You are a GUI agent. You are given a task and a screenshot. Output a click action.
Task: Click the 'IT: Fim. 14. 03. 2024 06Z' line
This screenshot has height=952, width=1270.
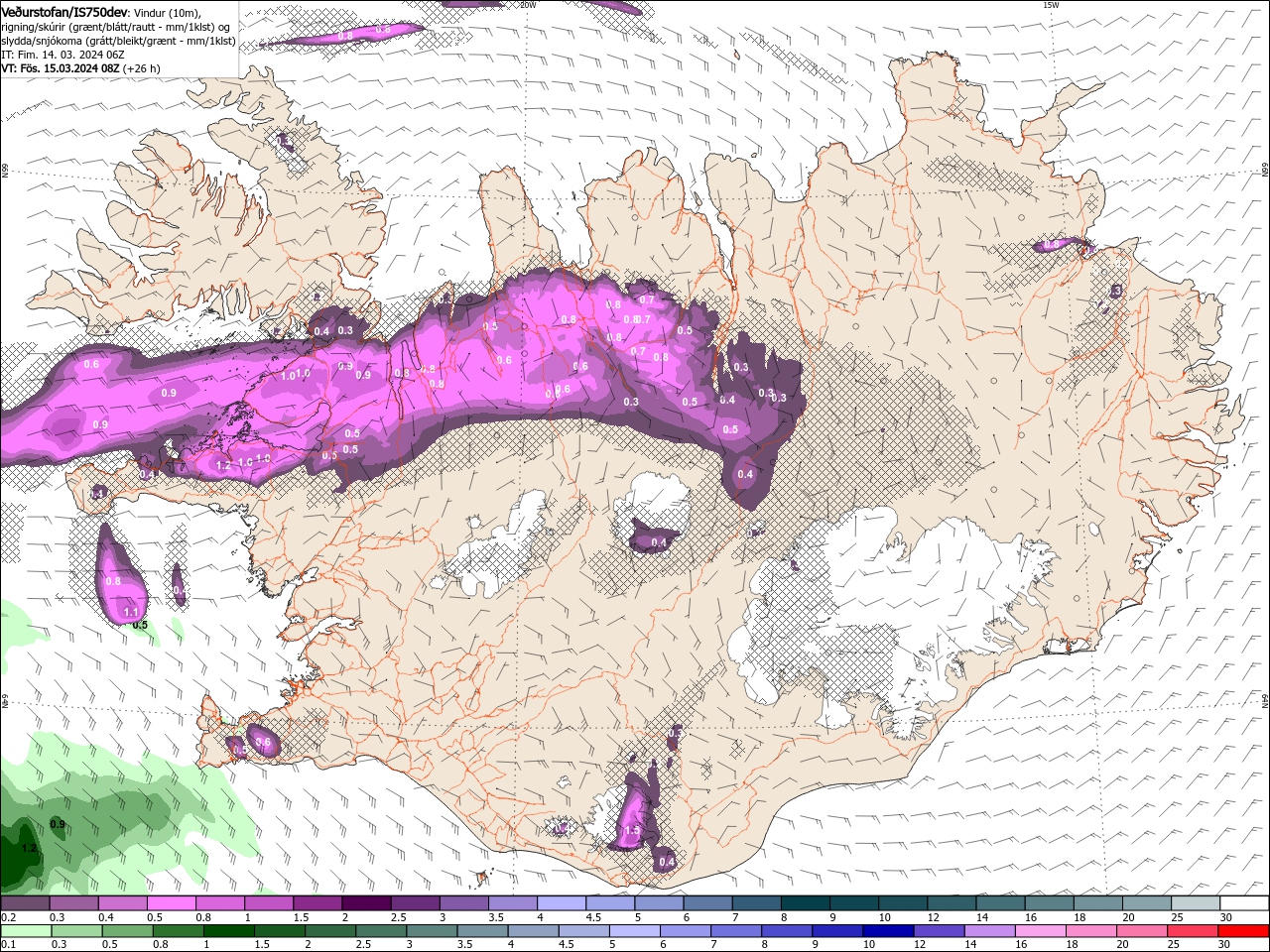click(x=63, y=55)
